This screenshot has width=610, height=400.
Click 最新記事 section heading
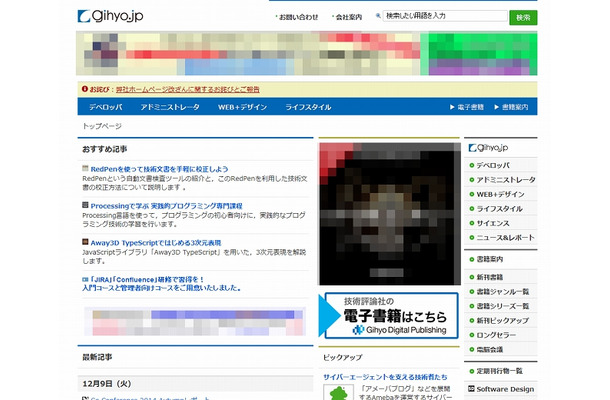click(97, 357)
